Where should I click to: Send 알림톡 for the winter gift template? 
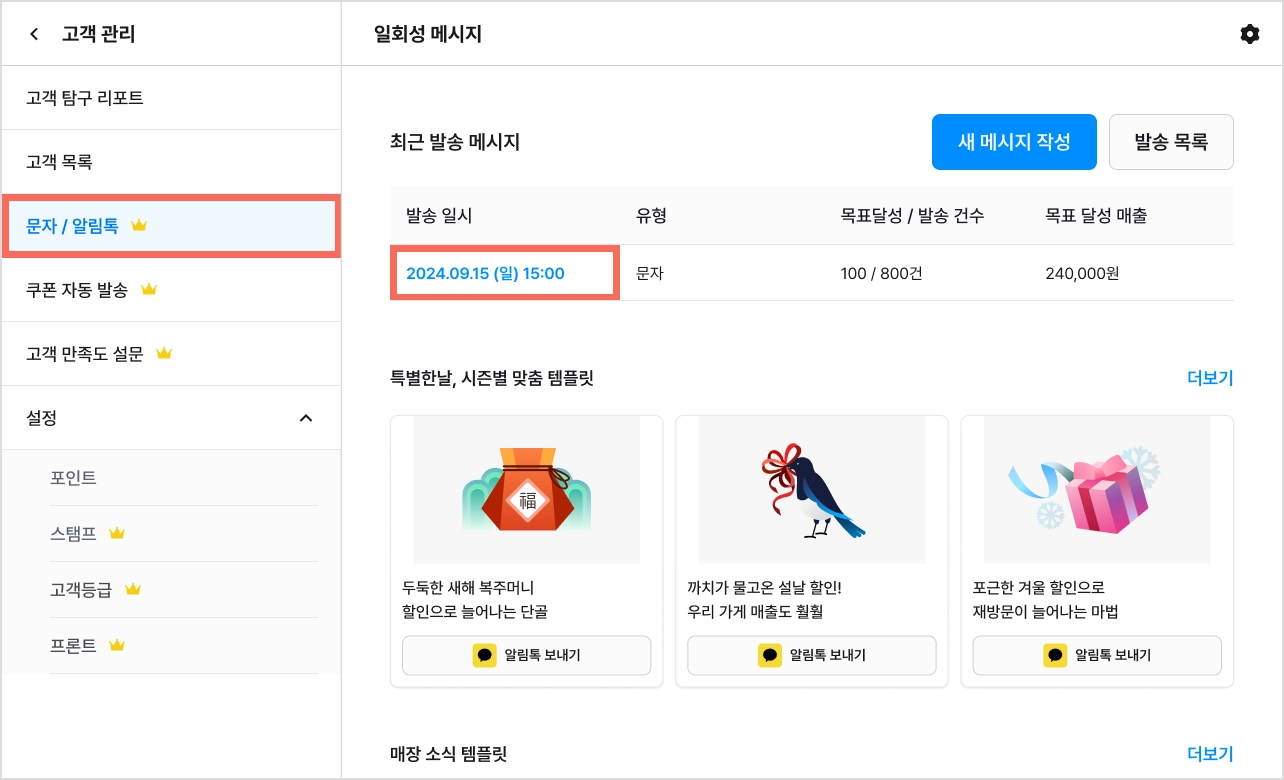(1097, 655)
